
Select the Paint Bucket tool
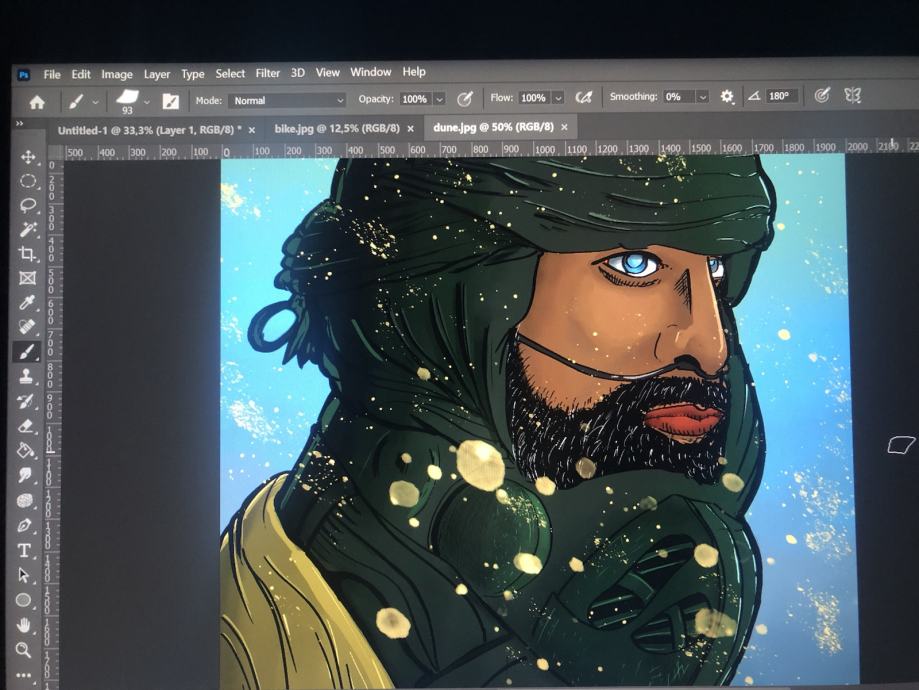[x=25, y=450]
